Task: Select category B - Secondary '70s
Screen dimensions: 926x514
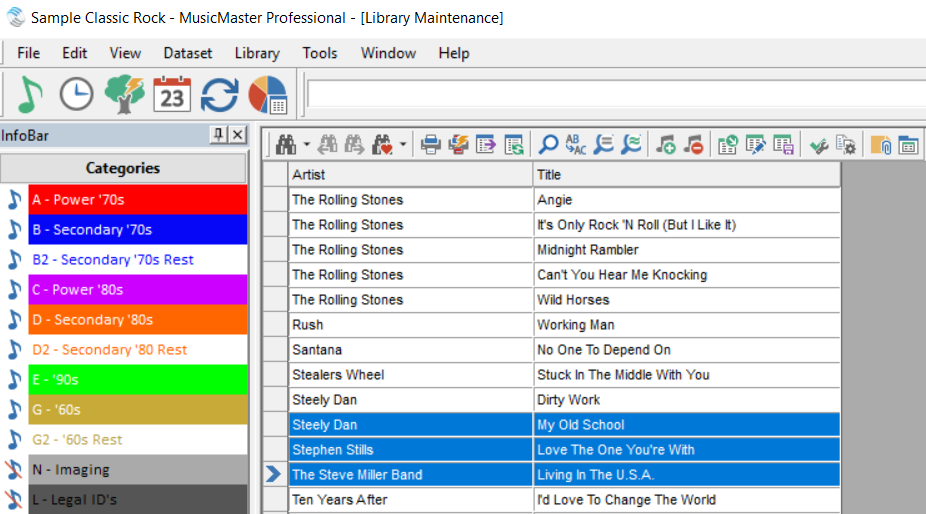Action: coord(138,230)
